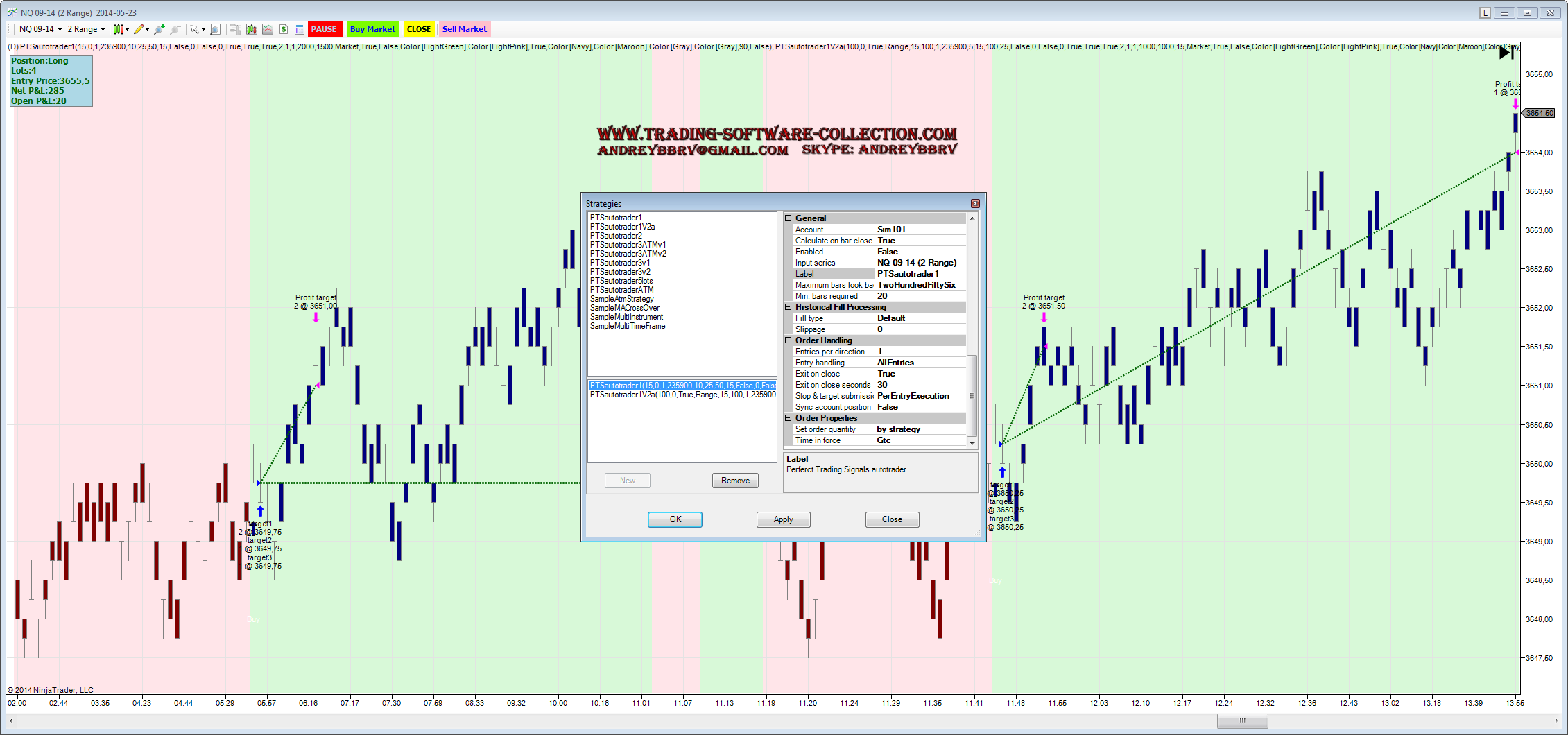This screenshot has width=1568, height=735.
Task: Jump to latest bar arrow on chart
Action: [1506, 53]
